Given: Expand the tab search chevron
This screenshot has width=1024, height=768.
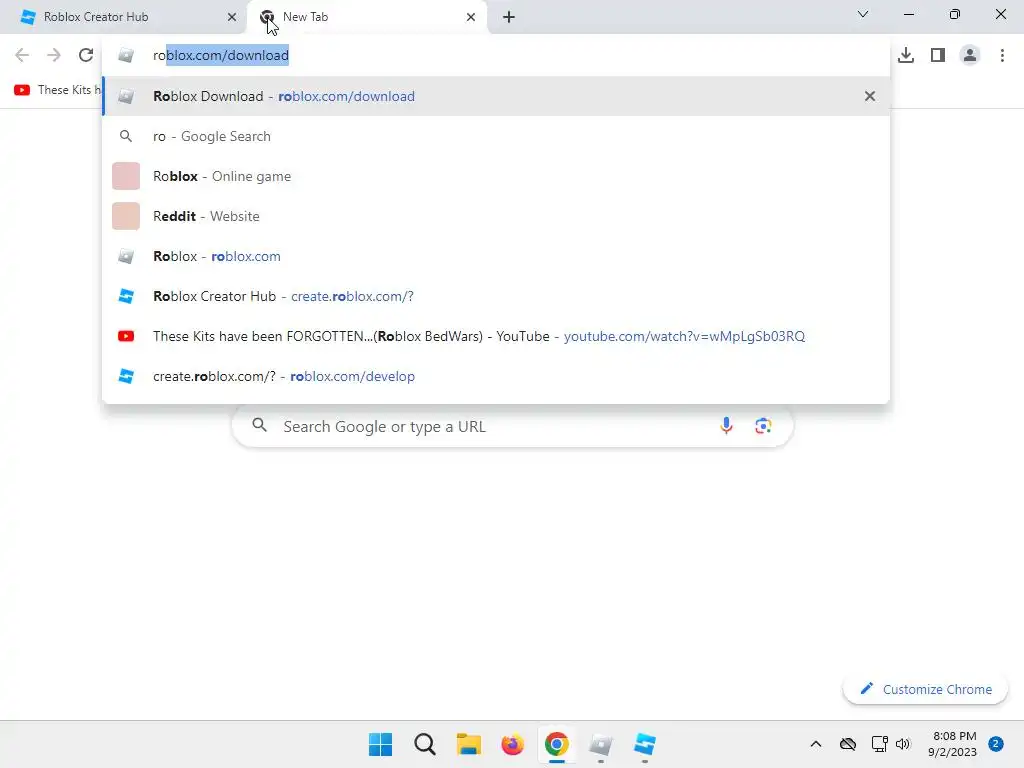Looking at the screenshot, I should click(x=863, y=14).
